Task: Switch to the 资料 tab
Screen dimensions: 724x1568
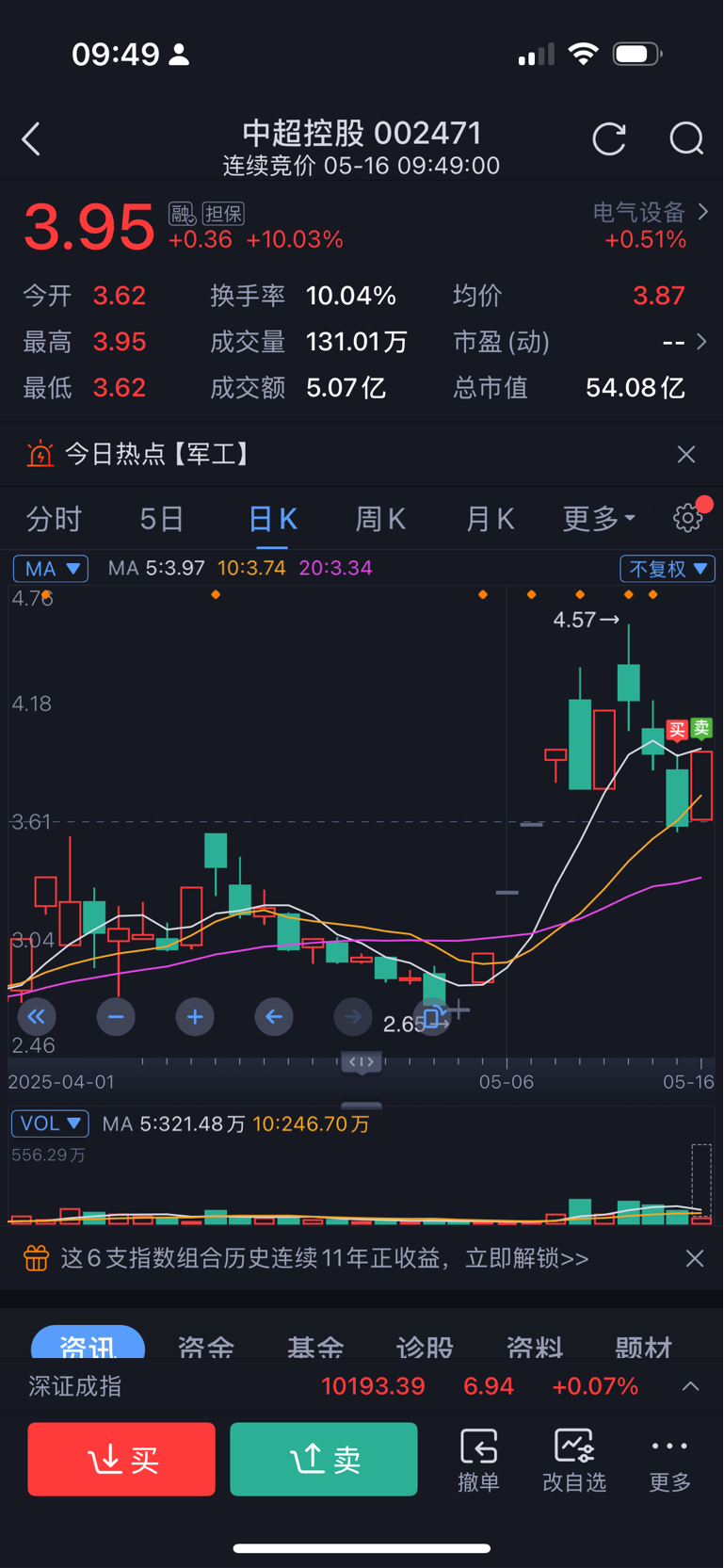Action: tap(534, 1347)
